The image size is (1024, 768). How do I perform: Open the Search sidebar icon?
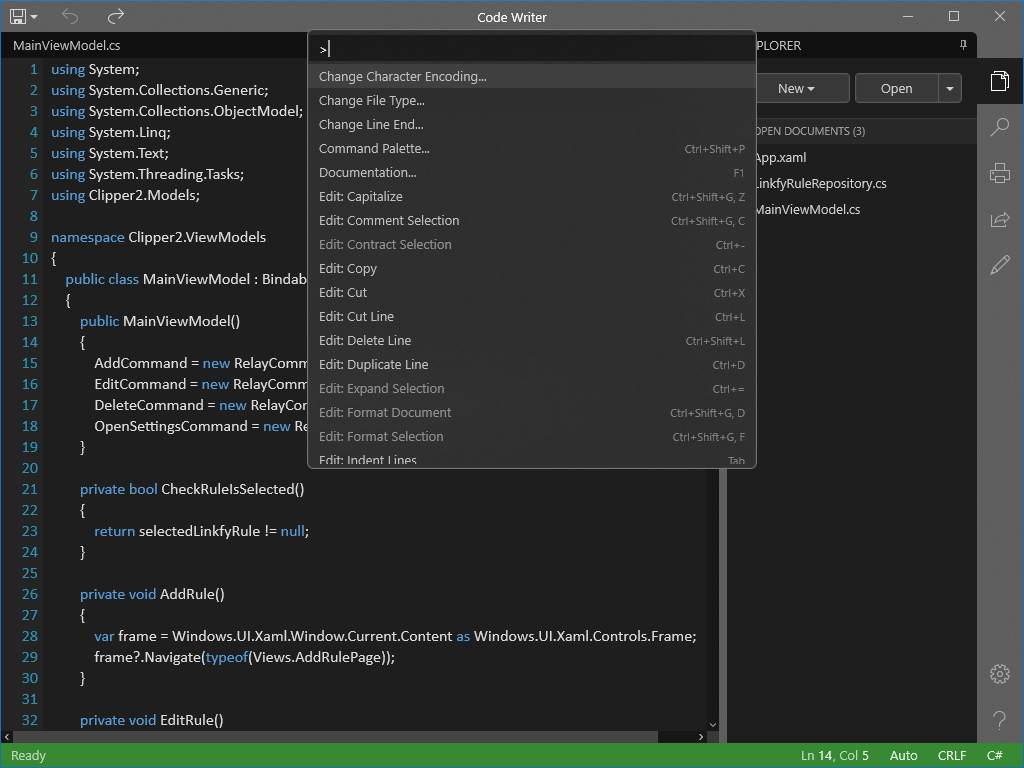tap(1000, 127)
